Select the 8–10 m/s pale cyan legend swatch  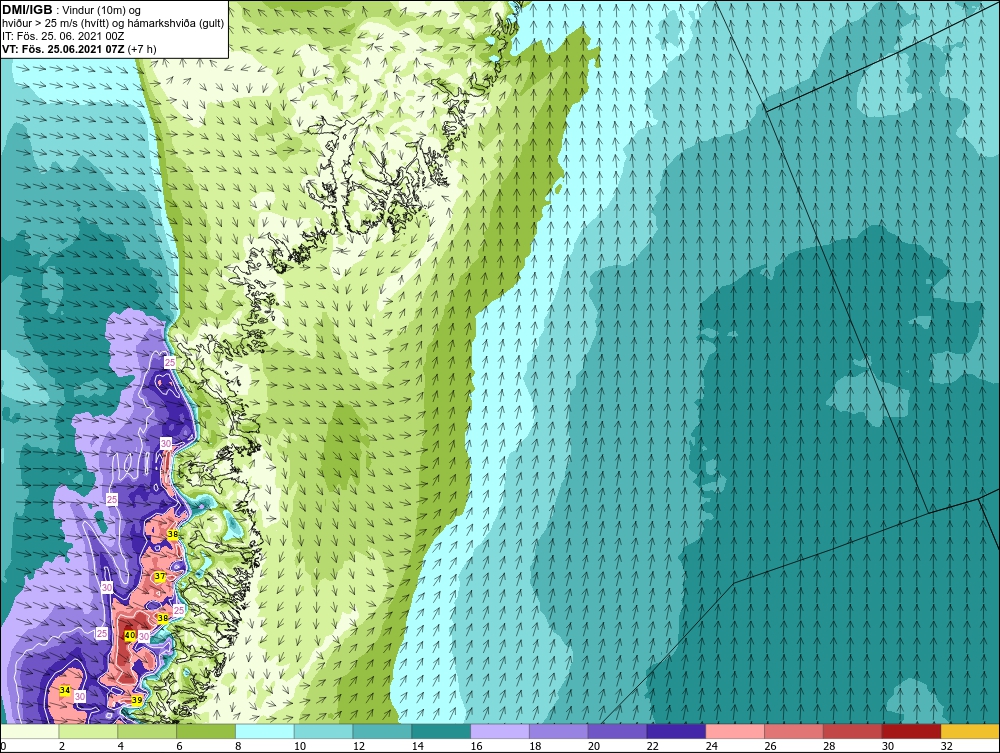(x=265, y=731)
